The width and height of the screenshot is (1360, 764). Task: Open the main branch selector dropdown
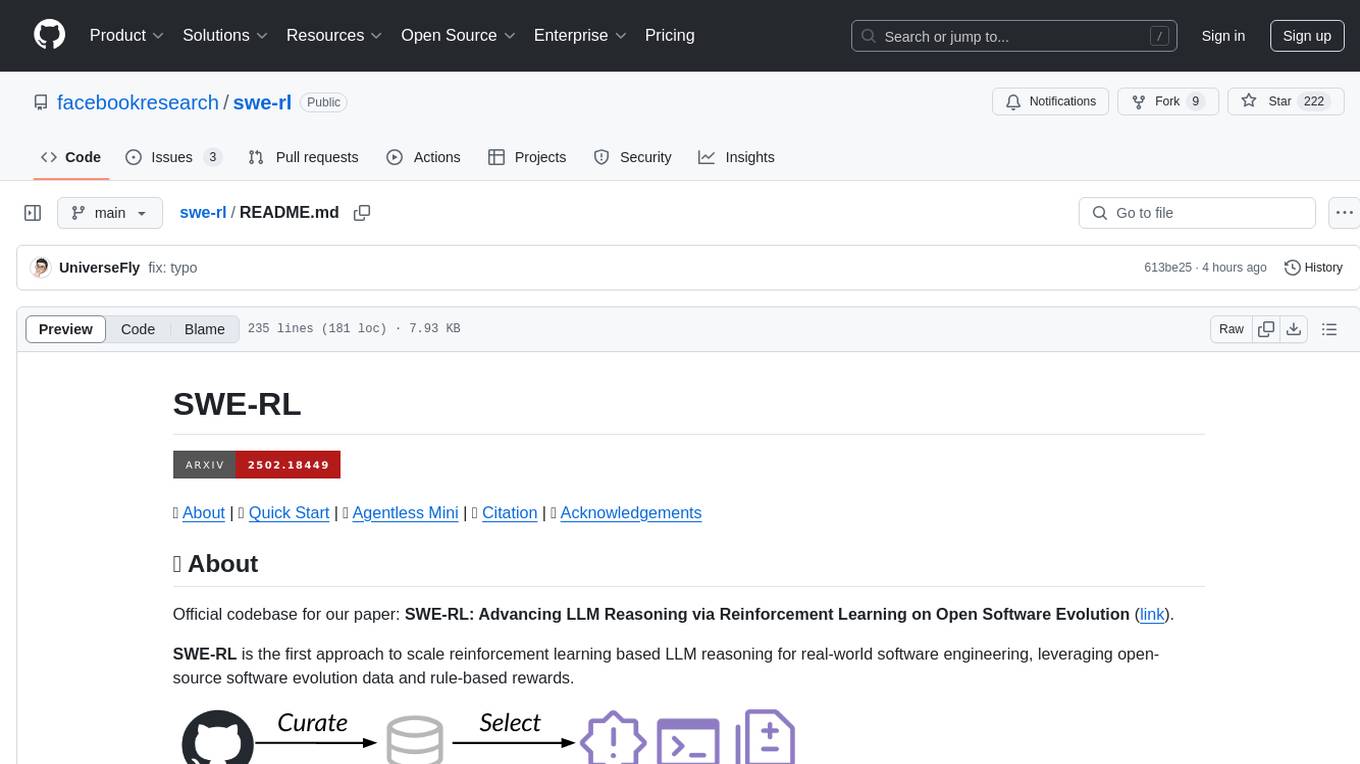pos(110,213)
